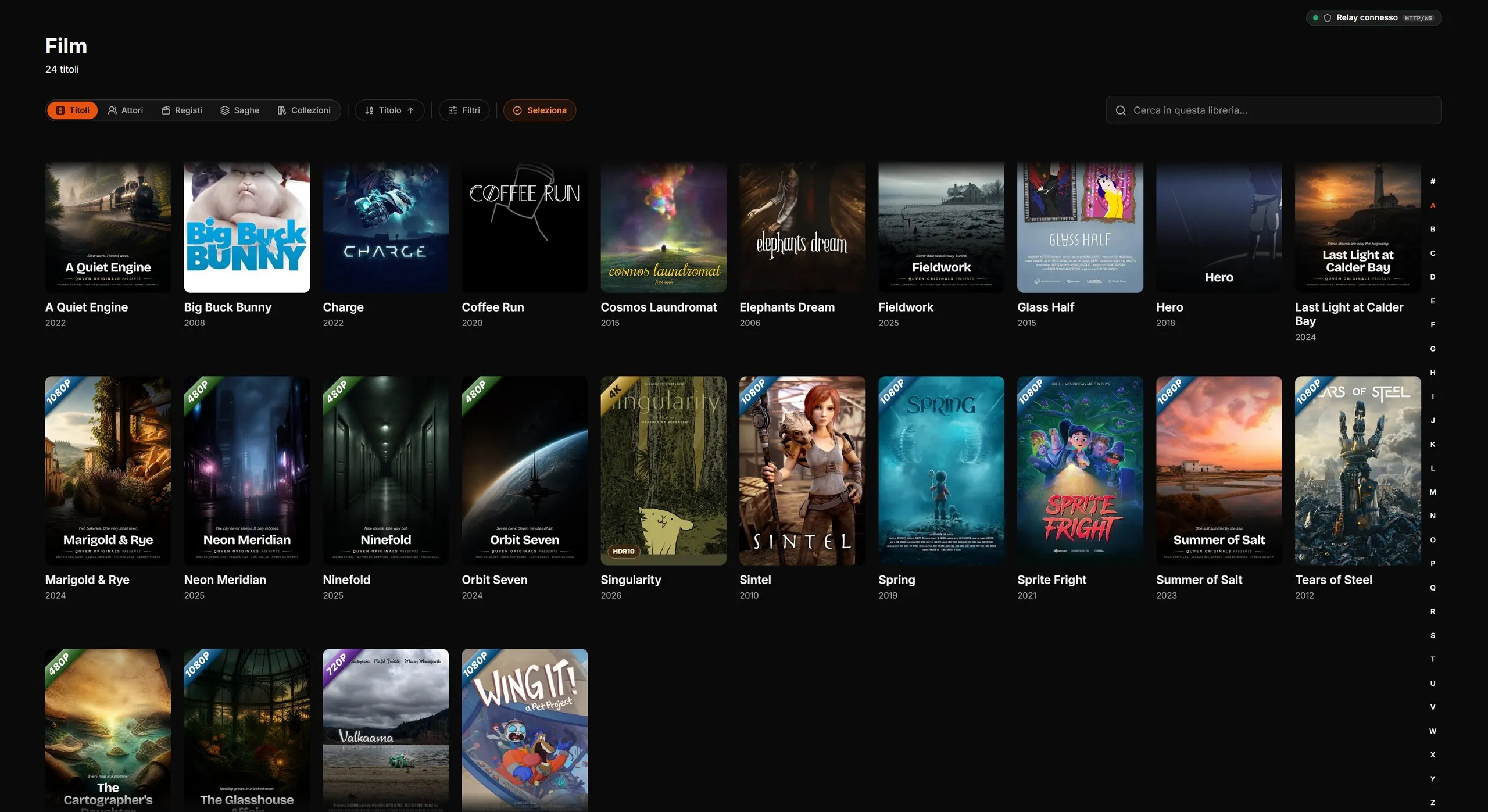The width and height of the screenshot is (1488, 812).
Task: Open the Singularity poster
Action: 663,471
